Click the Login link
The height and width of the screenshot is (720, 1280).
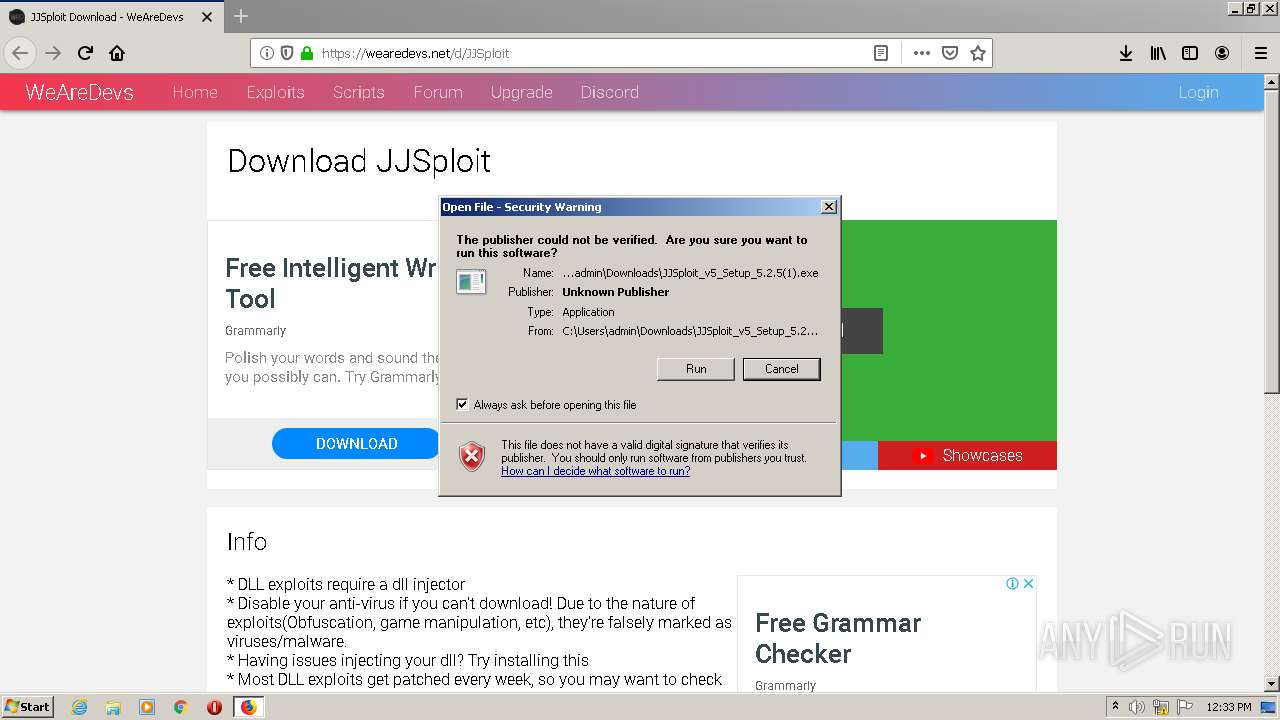coord(1198,92)
